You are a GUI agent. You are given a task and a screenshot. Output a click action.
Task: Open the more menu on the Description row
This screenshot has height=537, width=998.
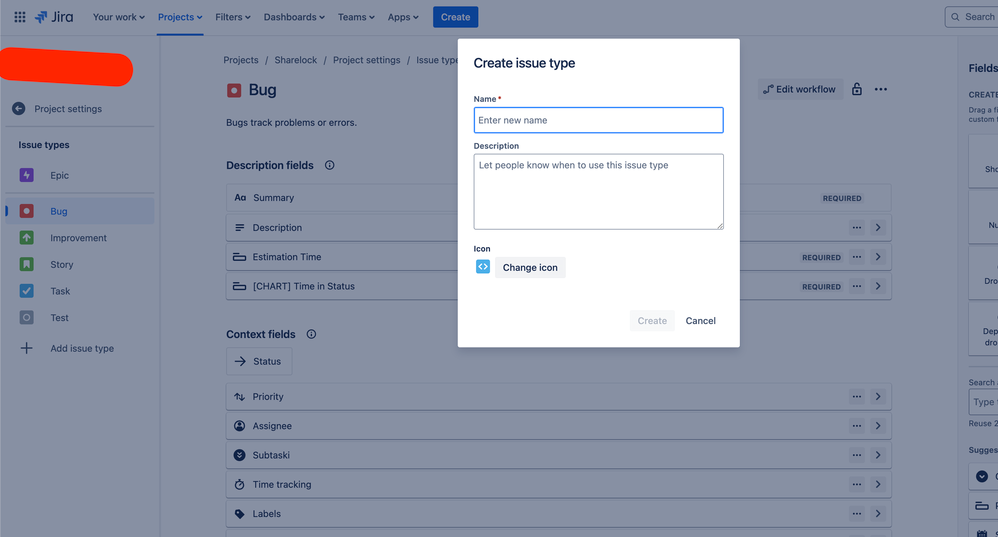point(857,228)
